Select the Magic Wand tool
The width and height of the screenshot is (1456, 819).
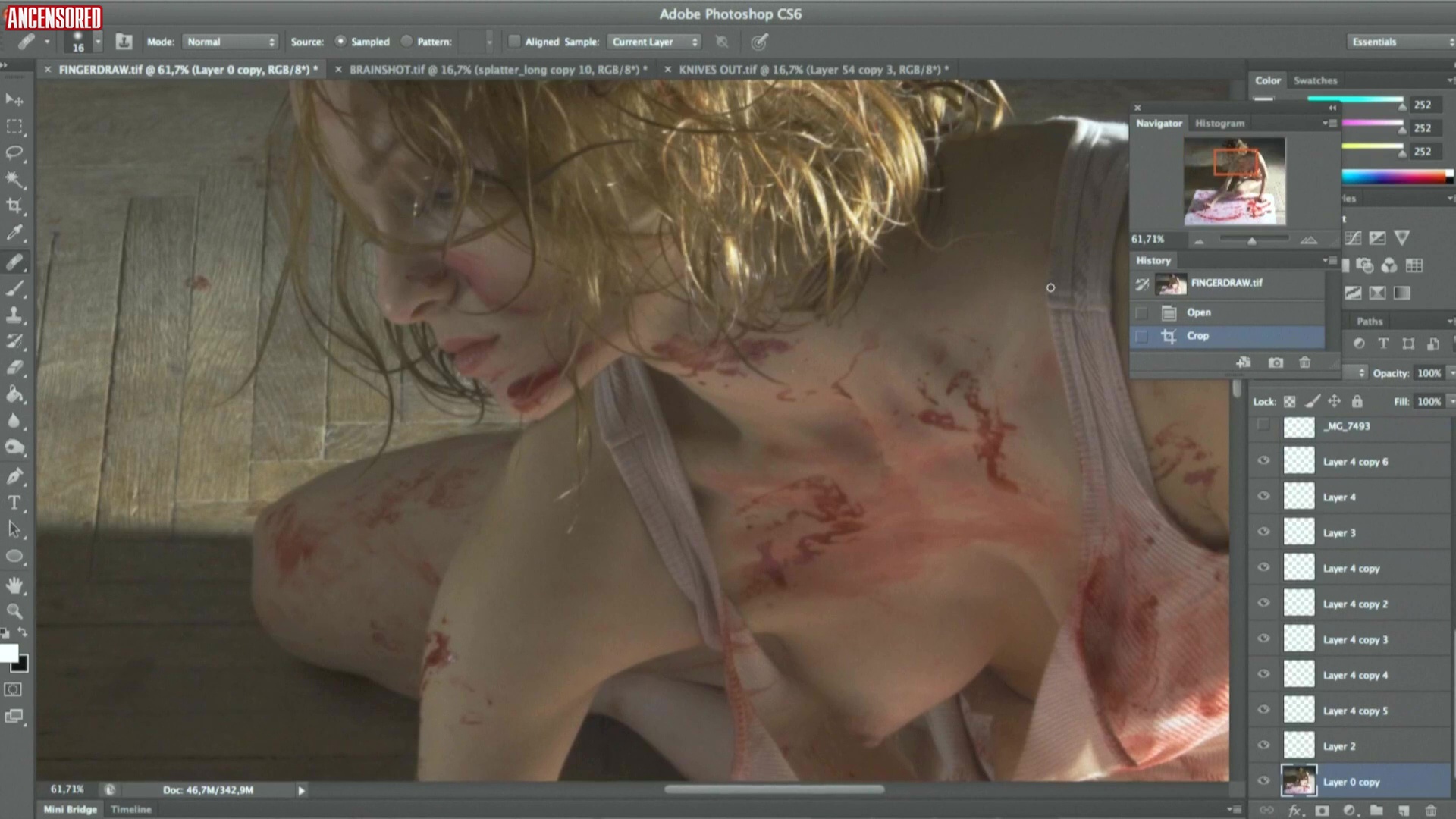pos(14,179)
